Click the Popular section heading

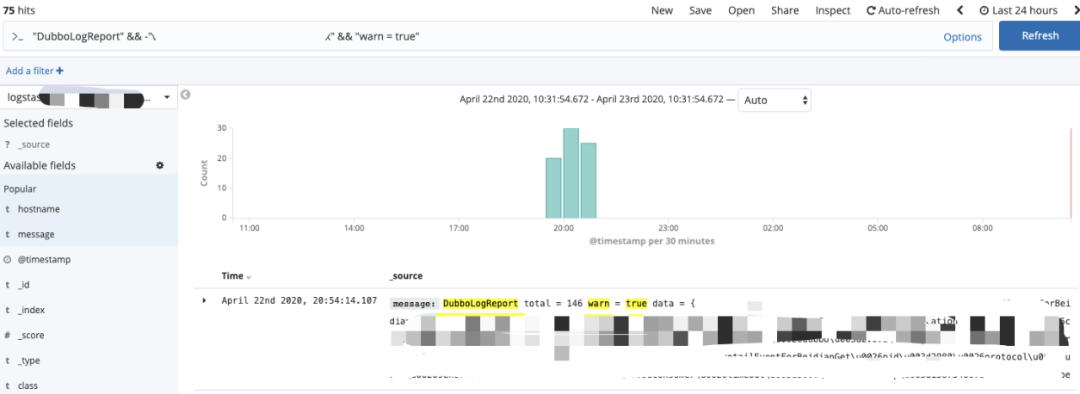(x=20, y=189)
